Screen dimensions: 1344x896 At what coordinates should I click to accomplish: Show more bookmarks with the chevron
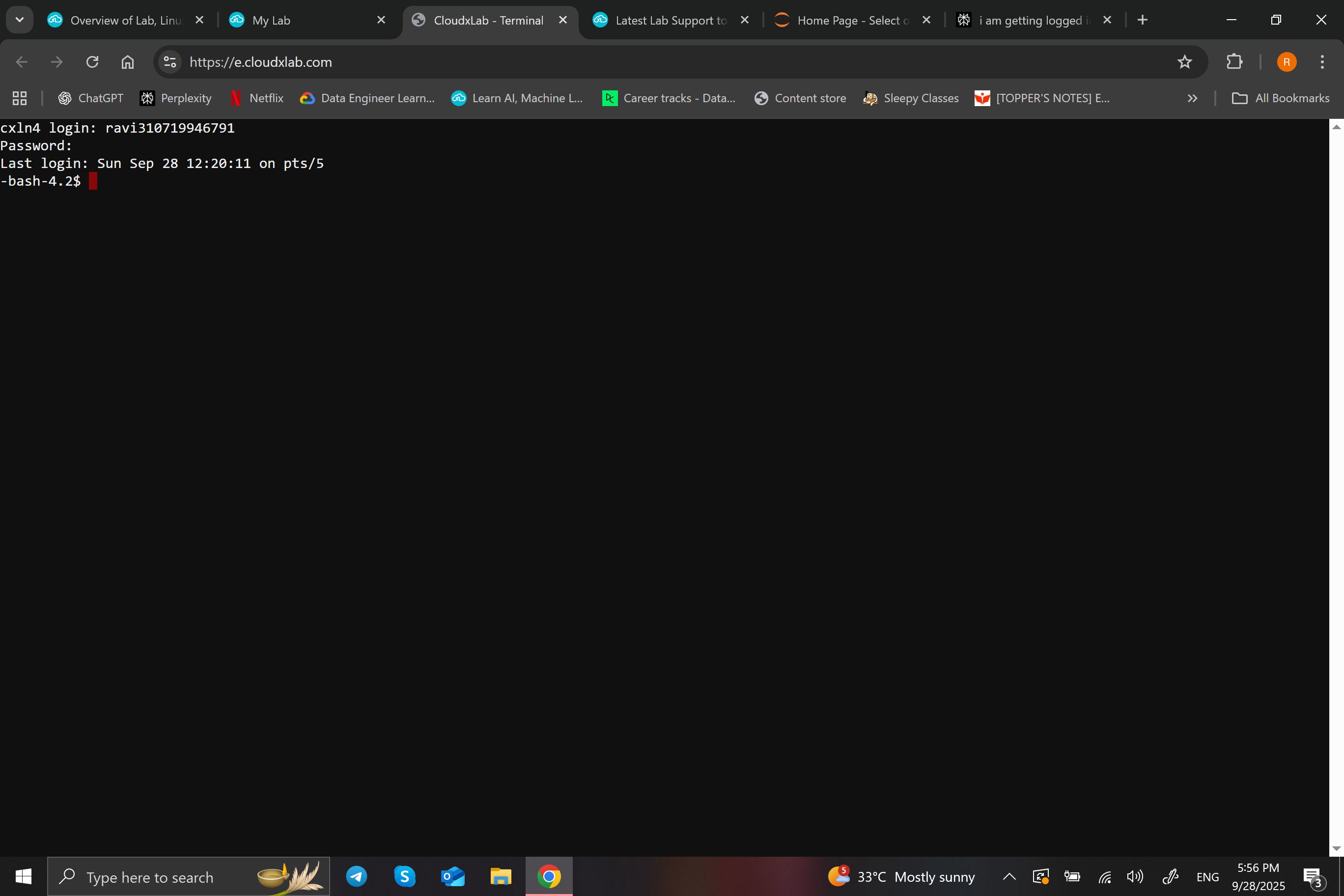[1192, 98]
